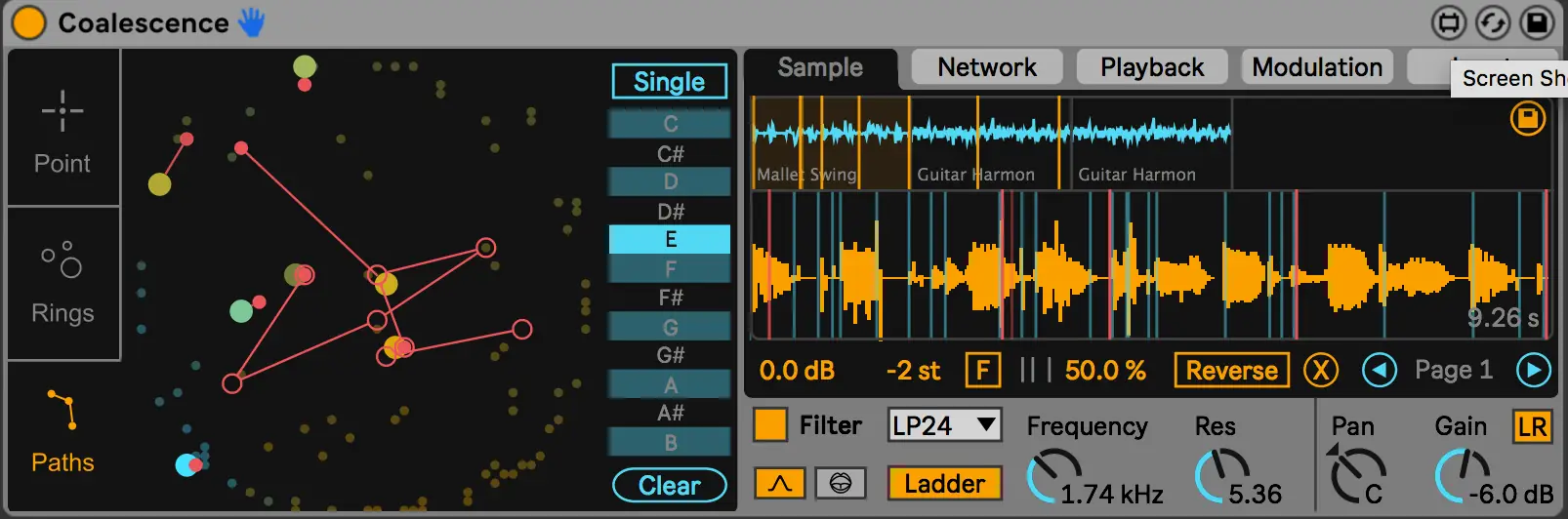Select the Rings mode icon
1568x519 pixels.
pos(62,260)
